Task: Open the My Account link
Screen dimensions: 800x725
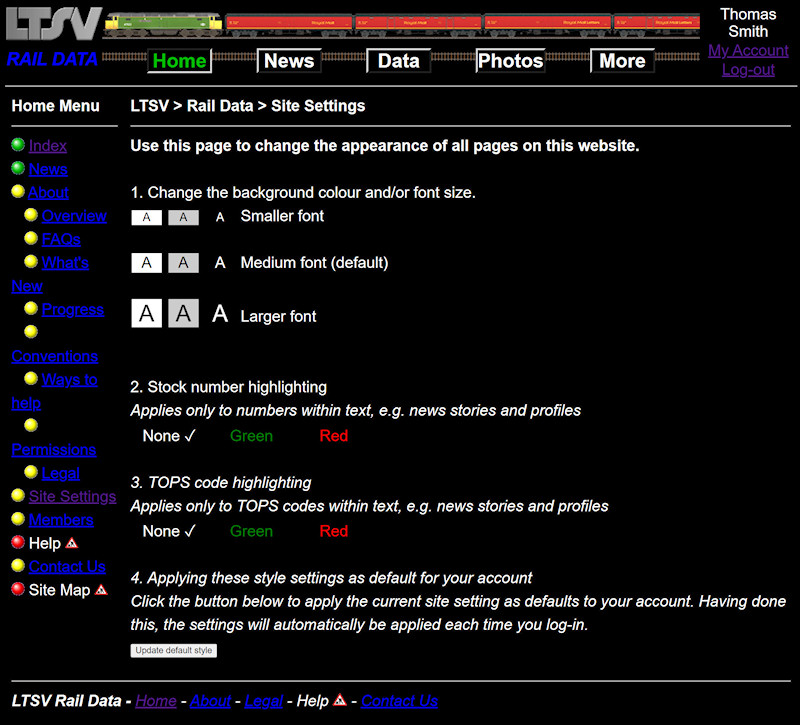Action: (748, 51)
